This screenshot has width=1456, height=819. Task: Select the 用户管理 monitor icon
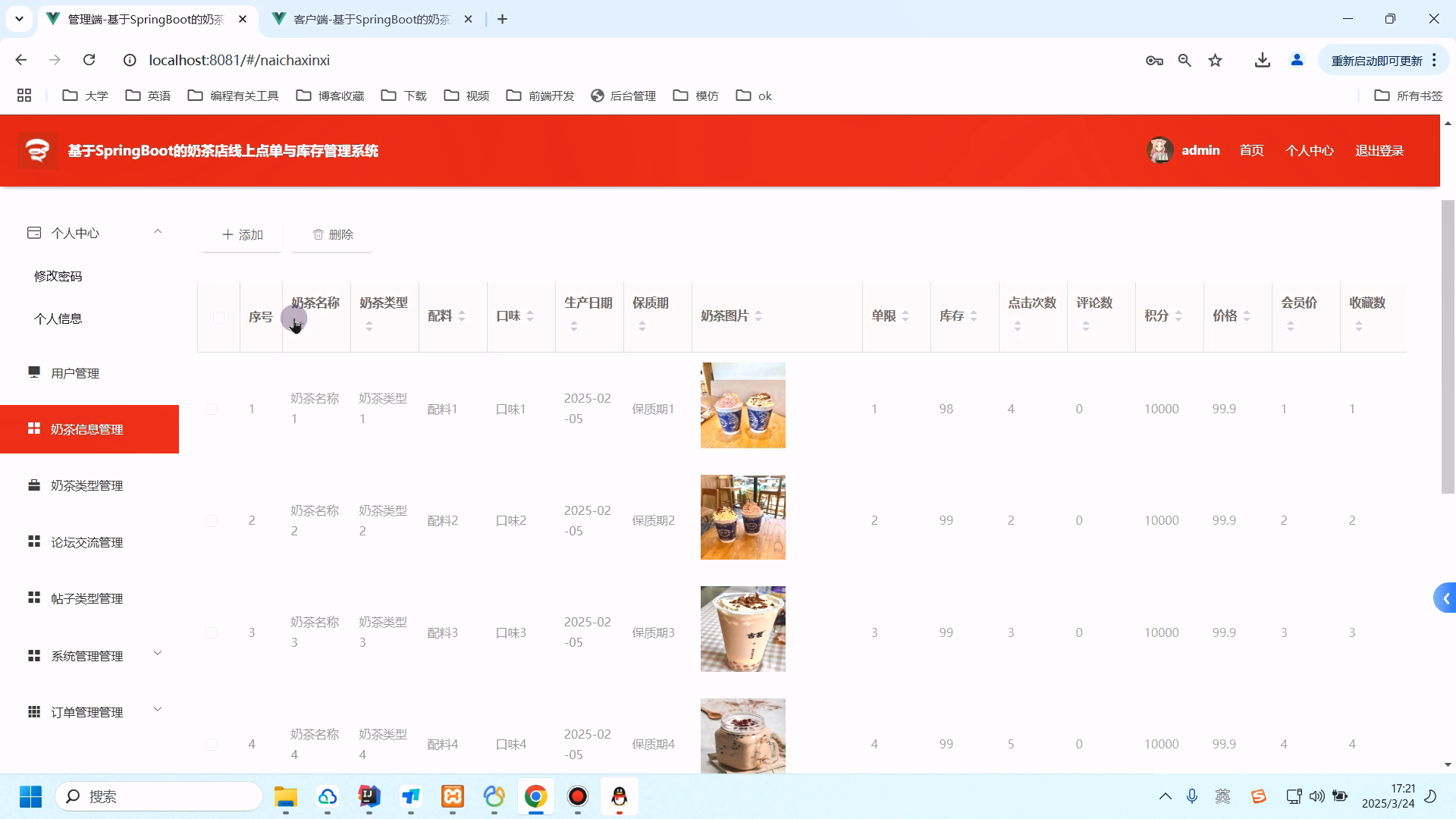click(x=33, y=372)
